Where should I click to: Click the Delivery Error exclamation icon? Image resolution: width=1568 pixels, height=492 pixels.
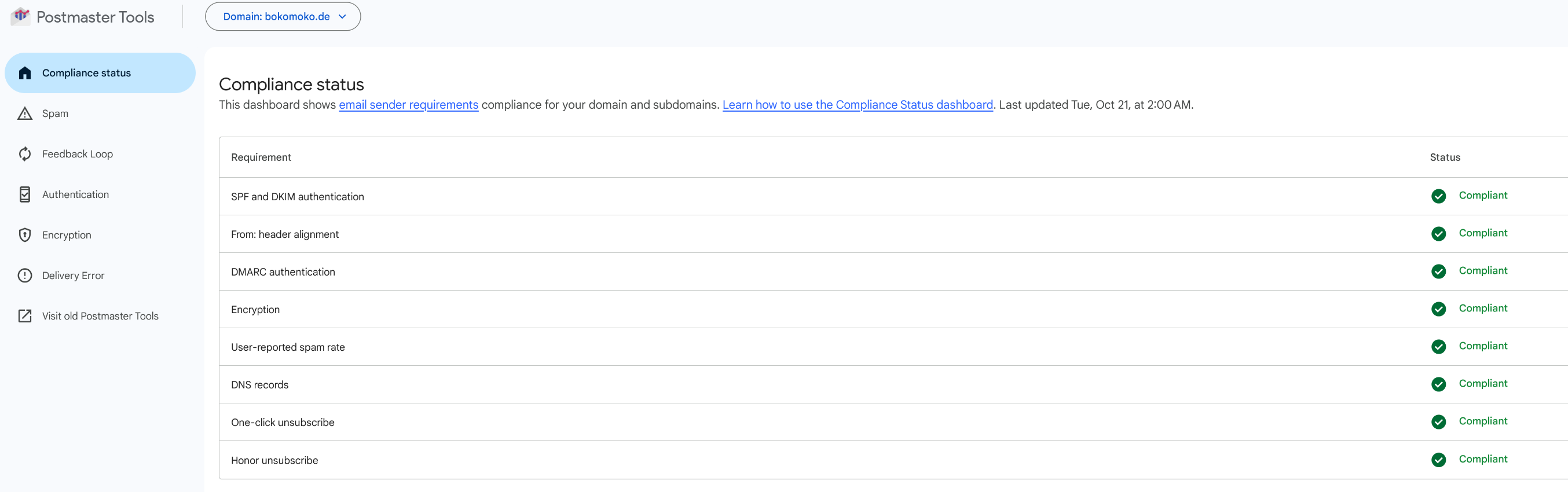pos(25,276)
